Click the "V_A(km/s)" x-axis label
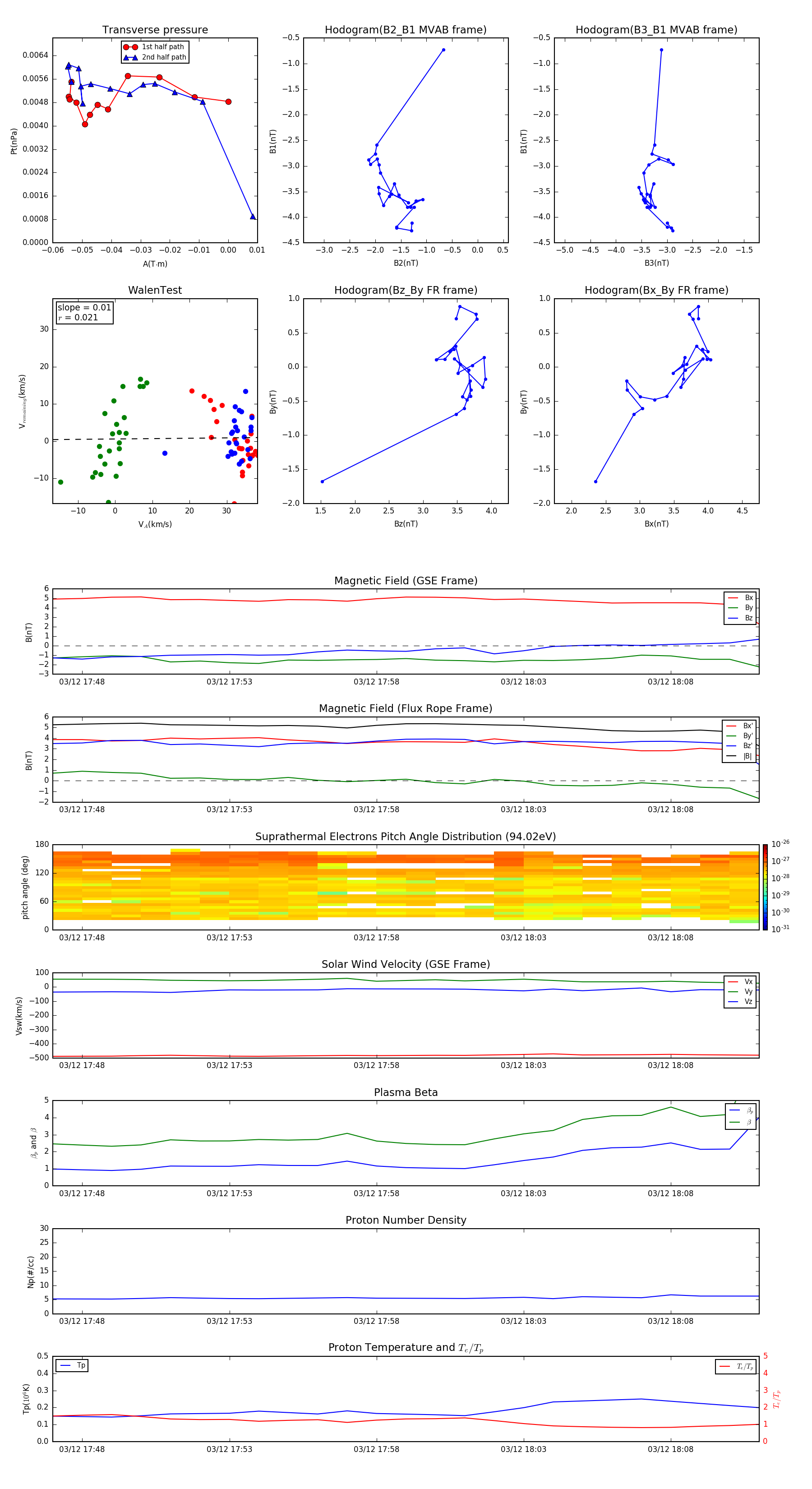Viewport: 812px width, 1489px height. pos(155,524)
